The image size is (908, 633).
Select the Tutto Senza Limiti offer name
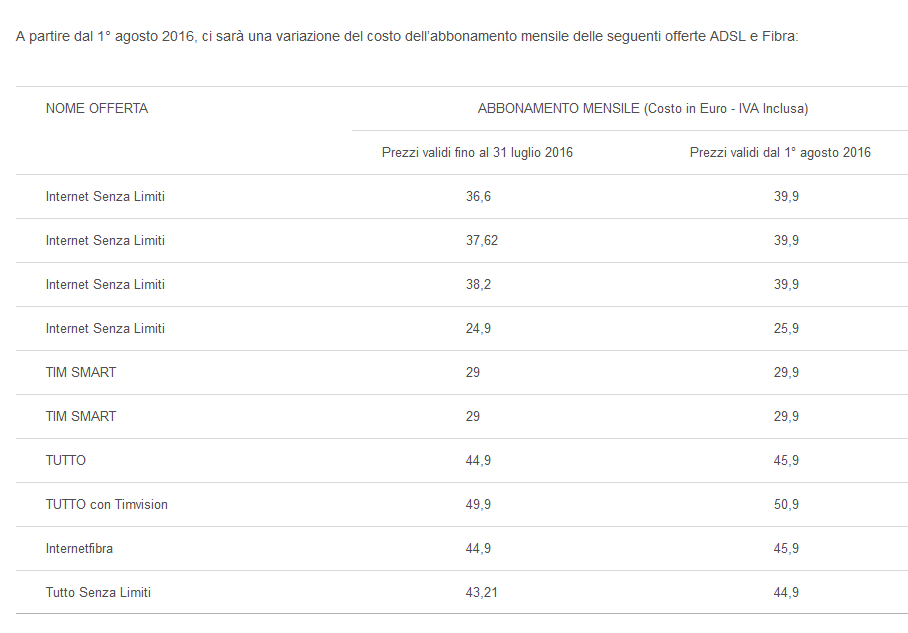(x=98, y=593)
